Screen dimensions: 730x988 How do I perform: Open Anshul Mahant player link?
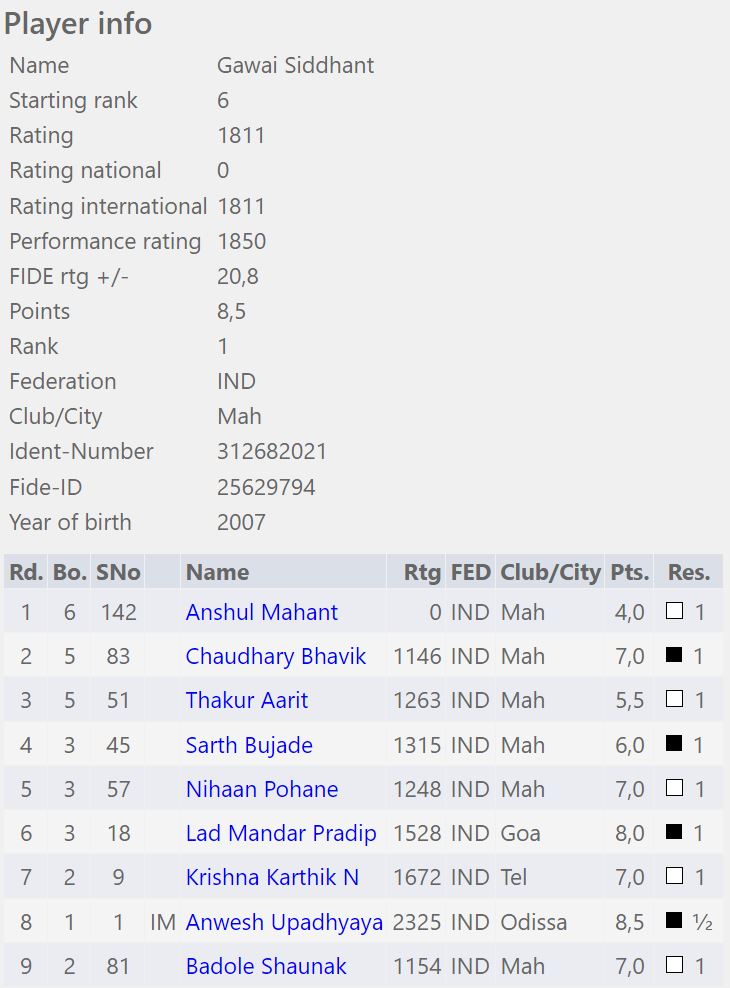pyautogui.click(x=261, y=612)
